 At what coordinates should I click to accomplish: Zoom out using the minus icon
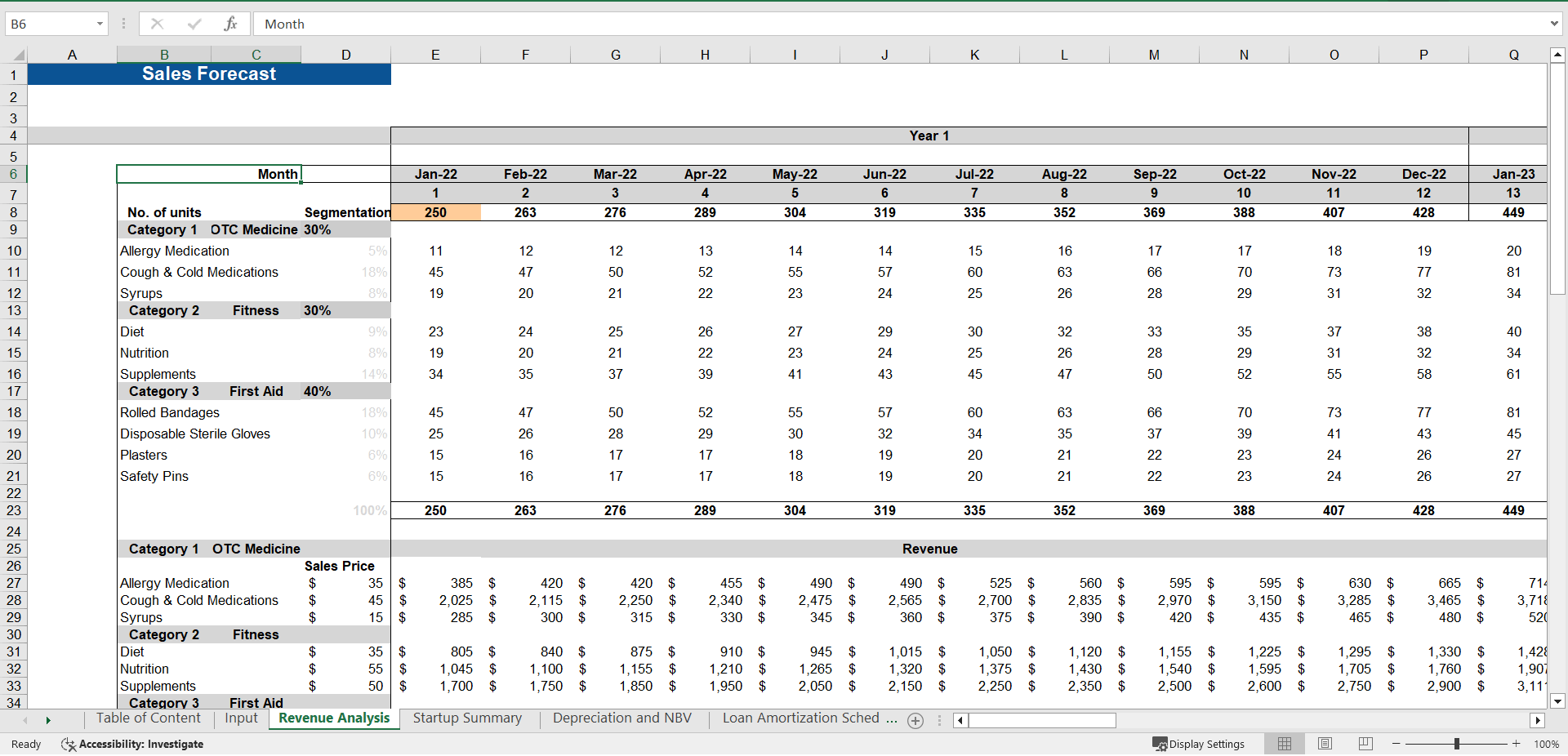click(x=1396, y=744)
